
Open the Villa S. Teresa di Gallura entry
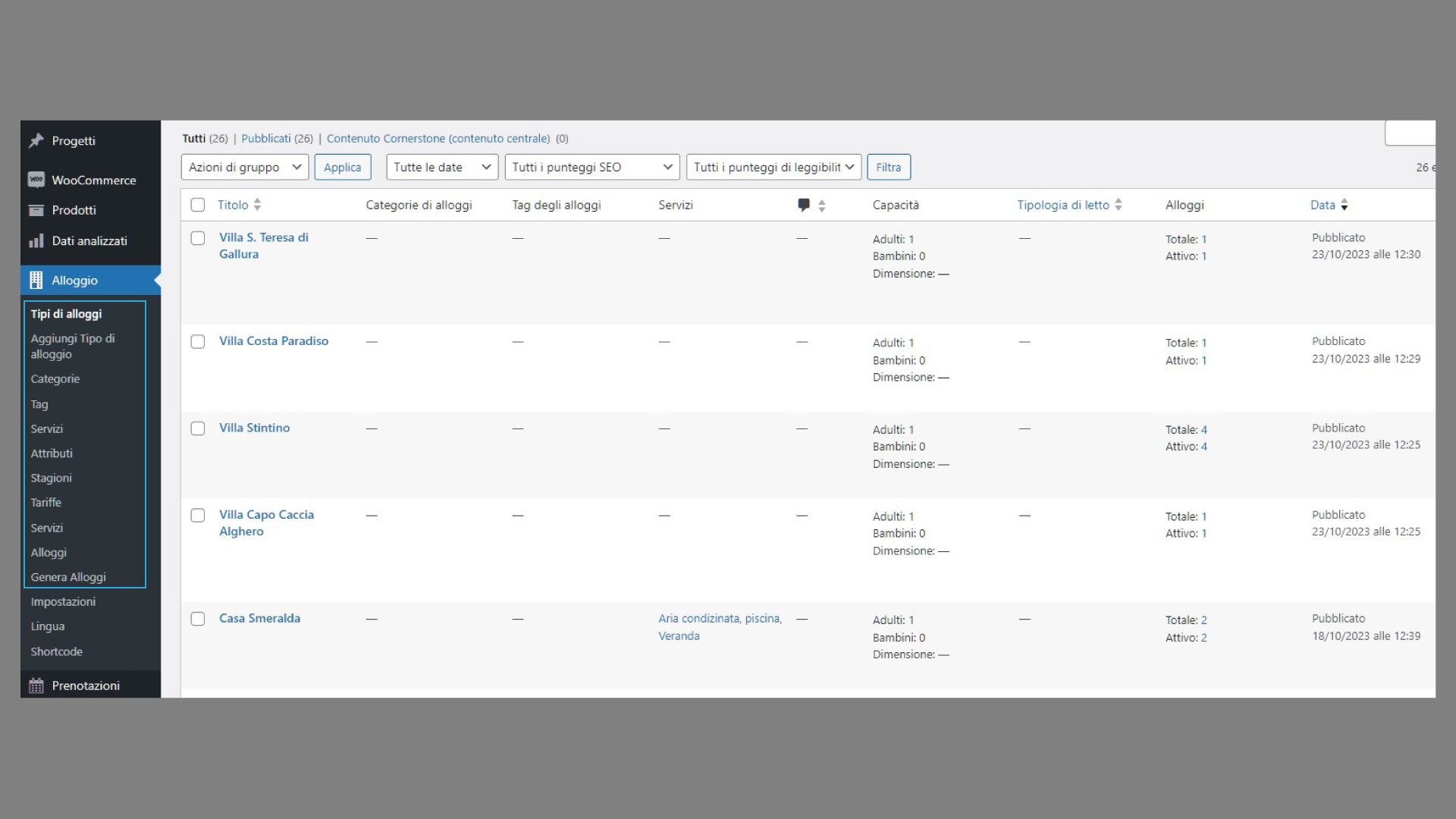(x=264, y=246)
